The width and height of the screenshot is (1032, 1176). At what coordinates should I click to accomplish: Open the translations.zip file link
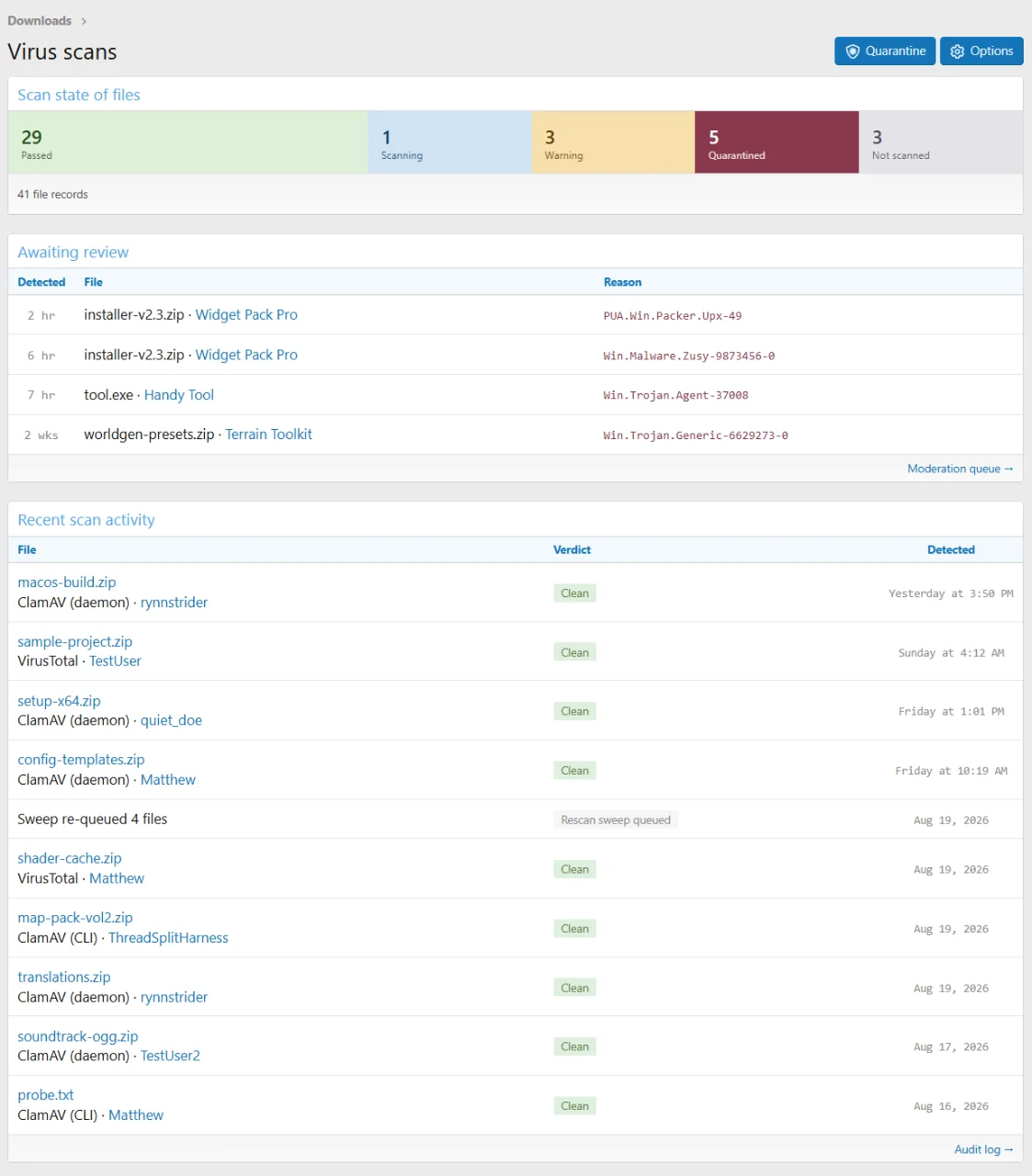click(64, 977)
